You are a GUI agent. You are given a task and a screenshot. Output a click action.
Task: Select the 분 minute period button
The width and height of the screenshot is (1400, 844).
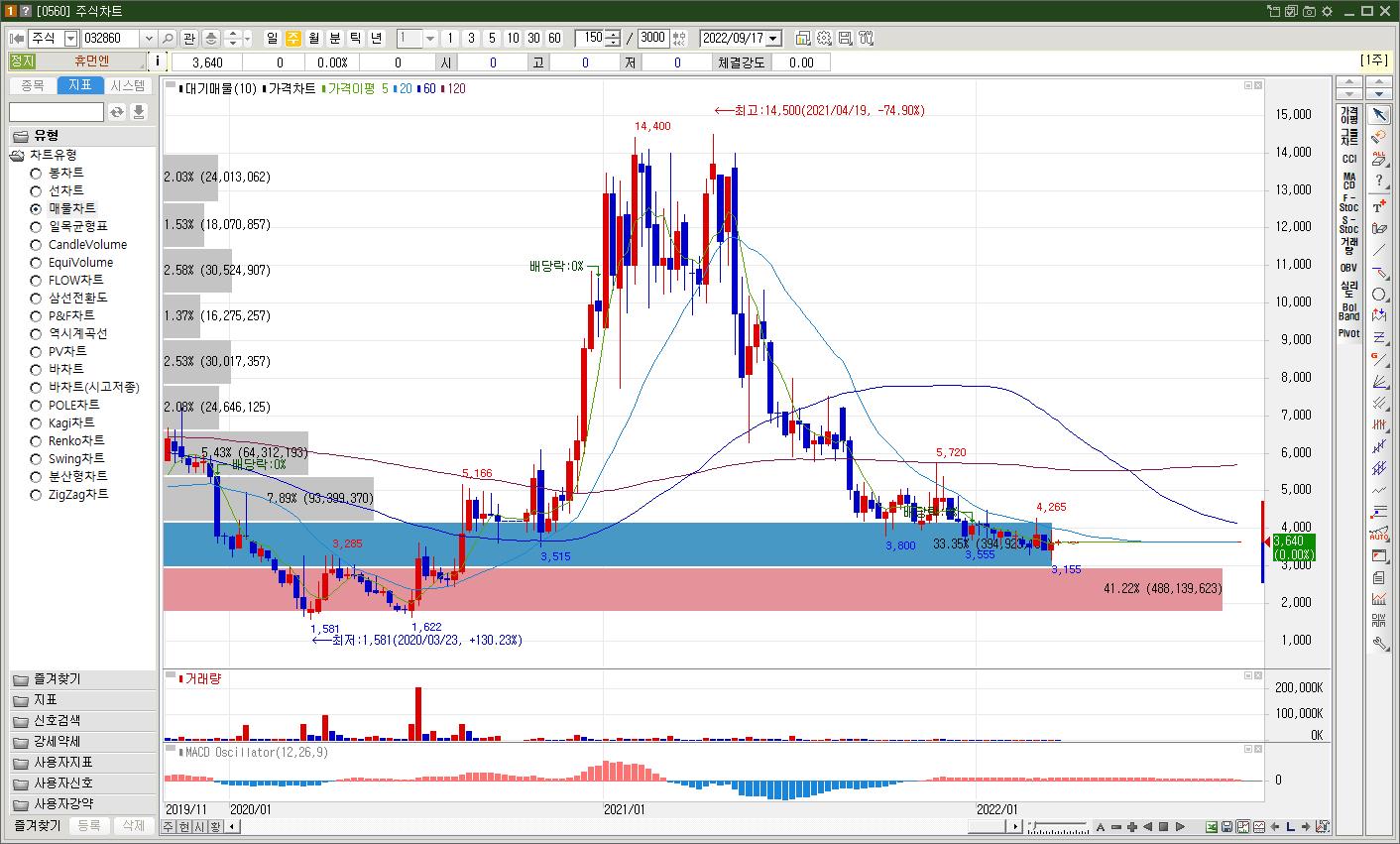334,39
